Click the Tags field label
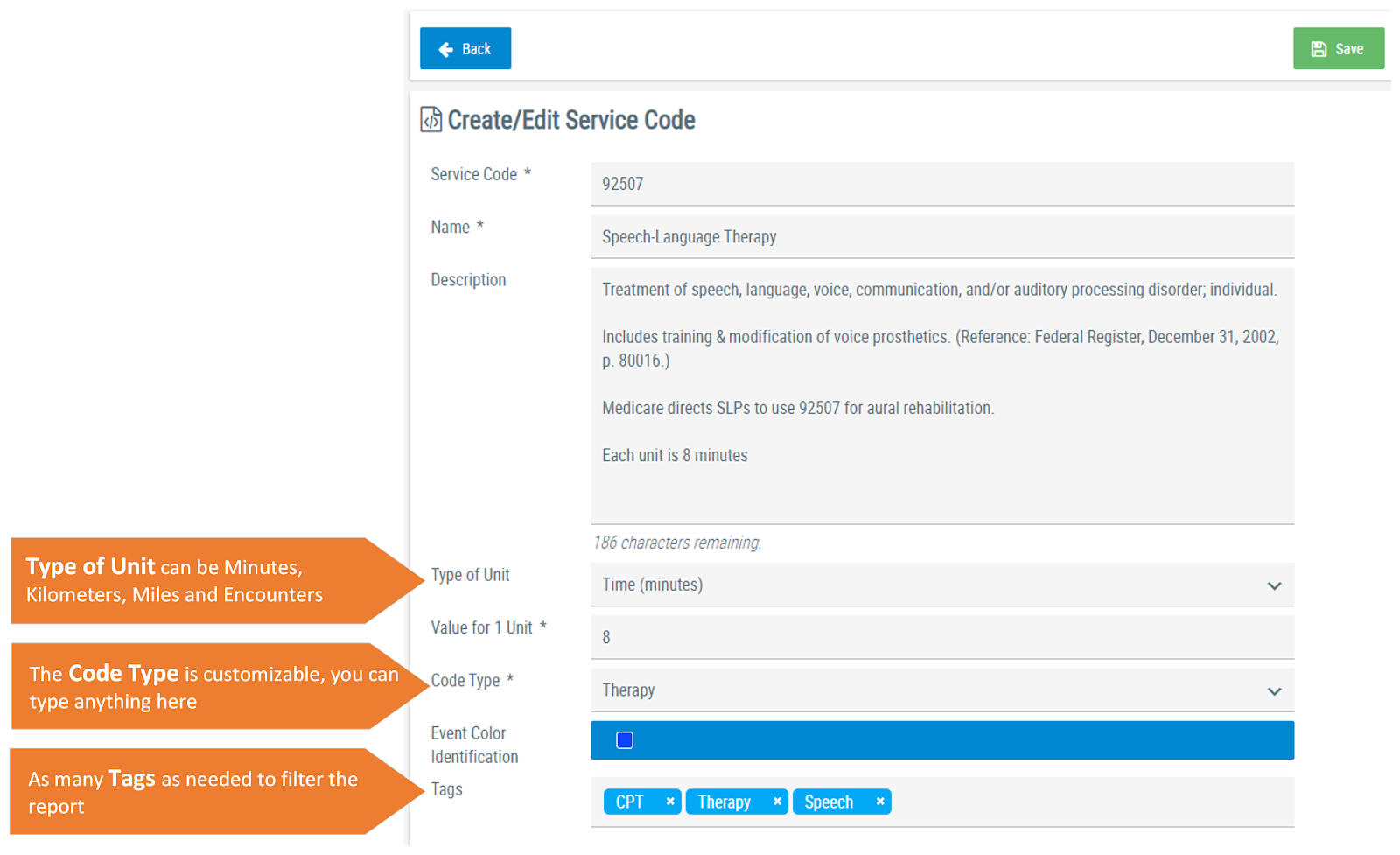 click(446, 788)
